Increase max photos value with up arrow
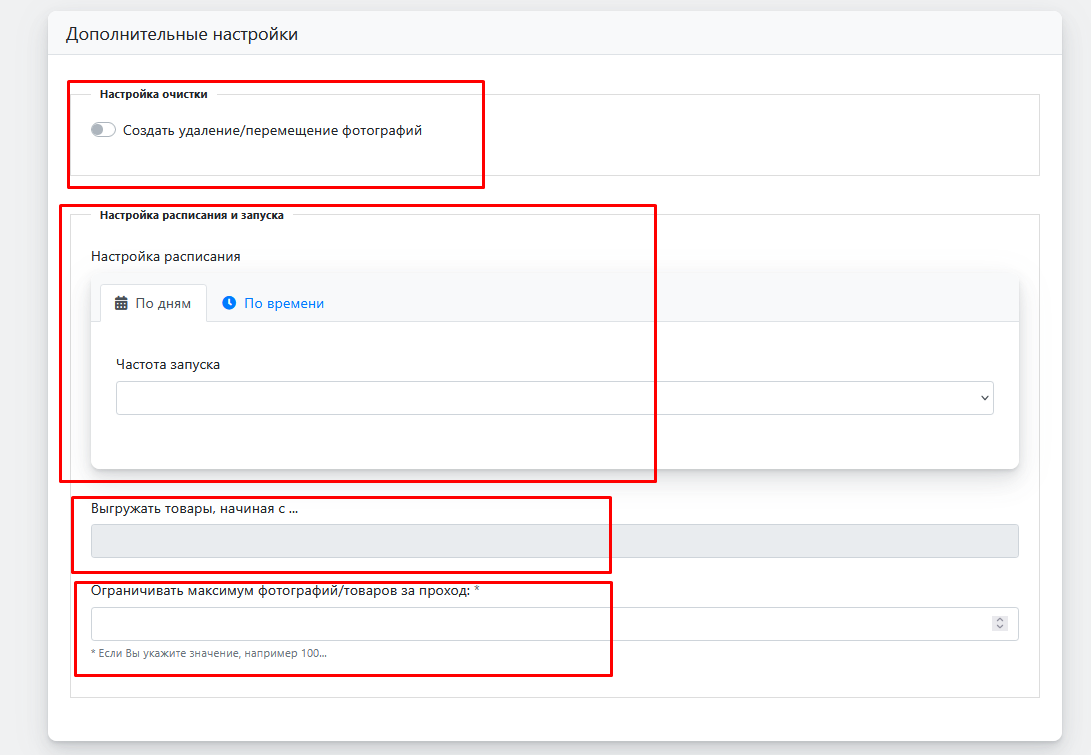This screenshot has width=1091, height=755. point(999,619)
